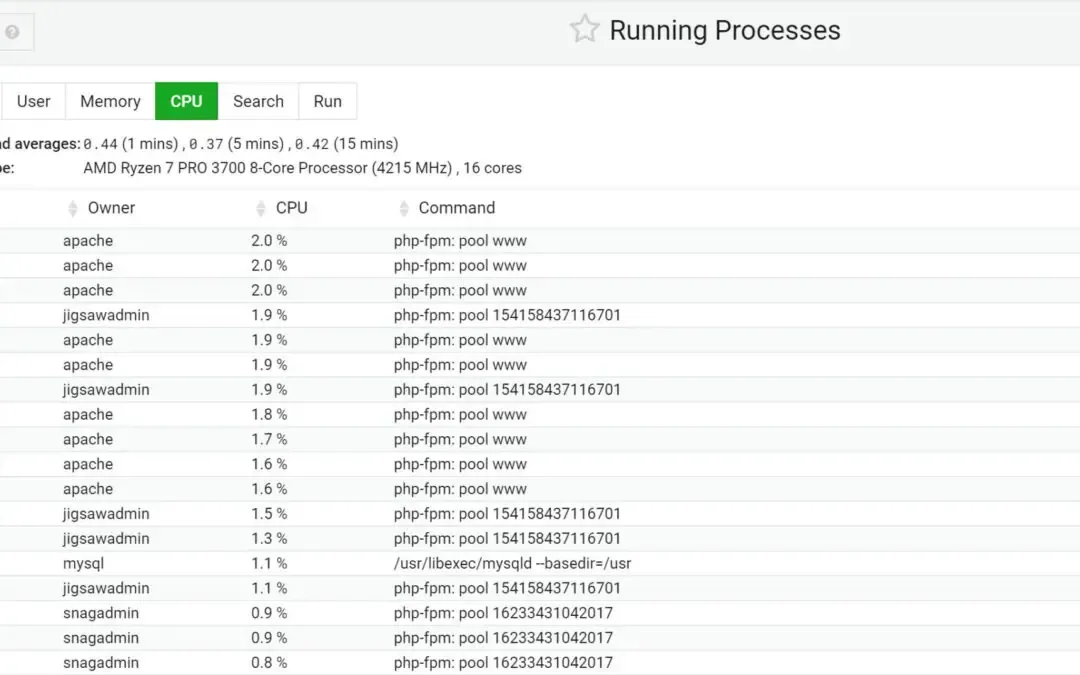Sort the Owner column descending

[72, 211]
